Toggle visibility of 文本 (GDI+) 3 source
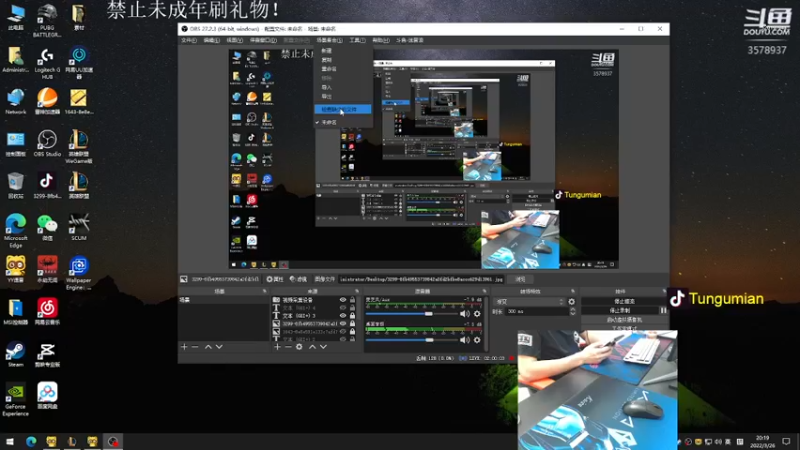800x450 pixels. (x=343, y=316)
